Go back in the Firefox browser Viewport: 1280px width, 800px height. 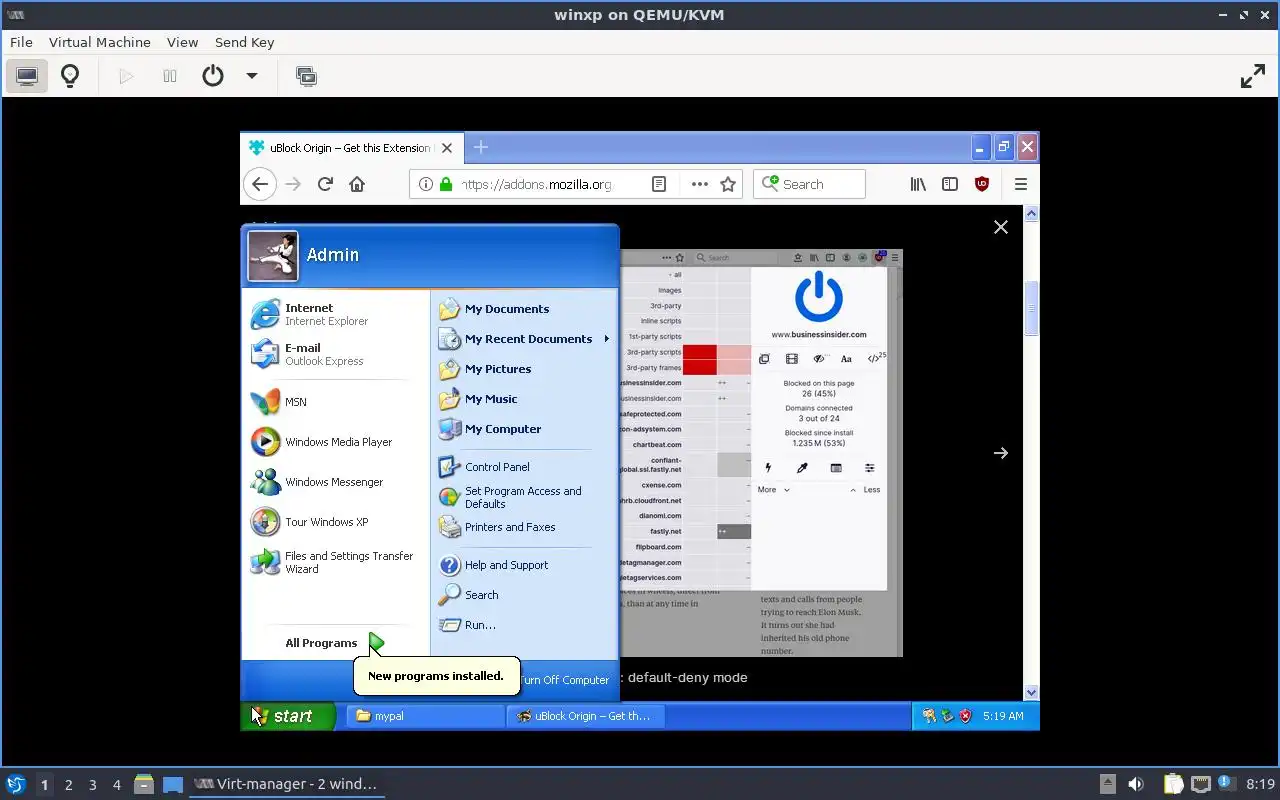[x=260, y=184]
